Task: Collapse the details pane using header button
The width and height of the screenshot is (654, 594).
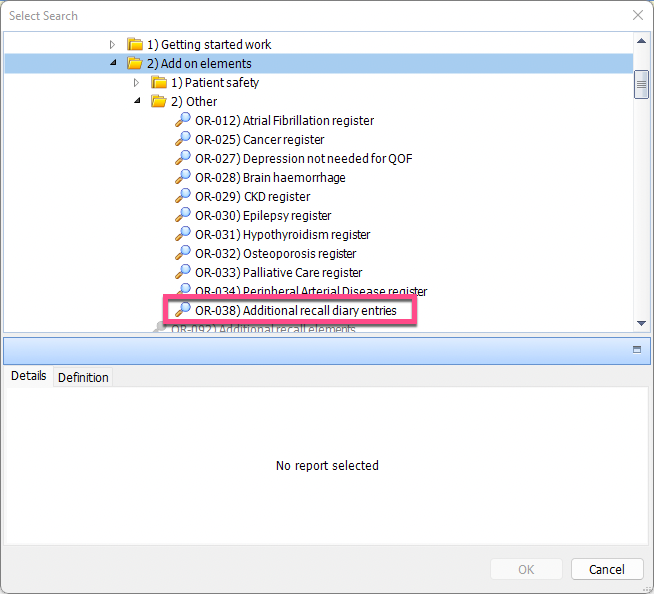Action: (x=637, y=350)
